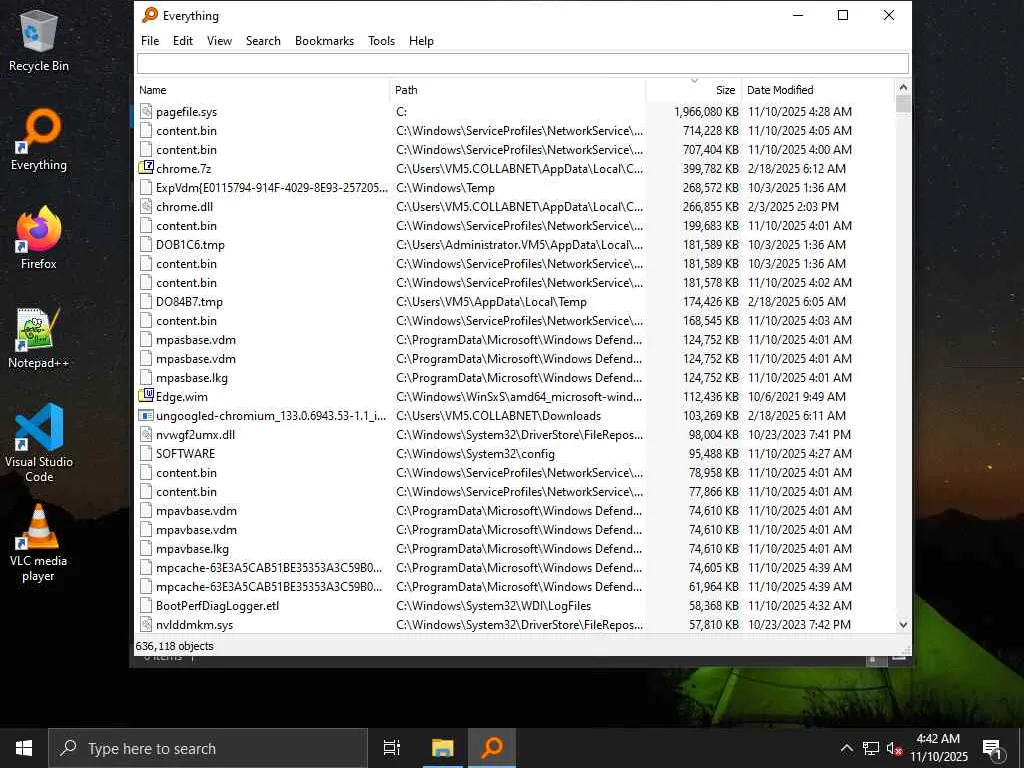Viewport: 1024px width, 768px height.
Task: Open the Search menu
Action: pyautogui.click(x=263, y=40)
